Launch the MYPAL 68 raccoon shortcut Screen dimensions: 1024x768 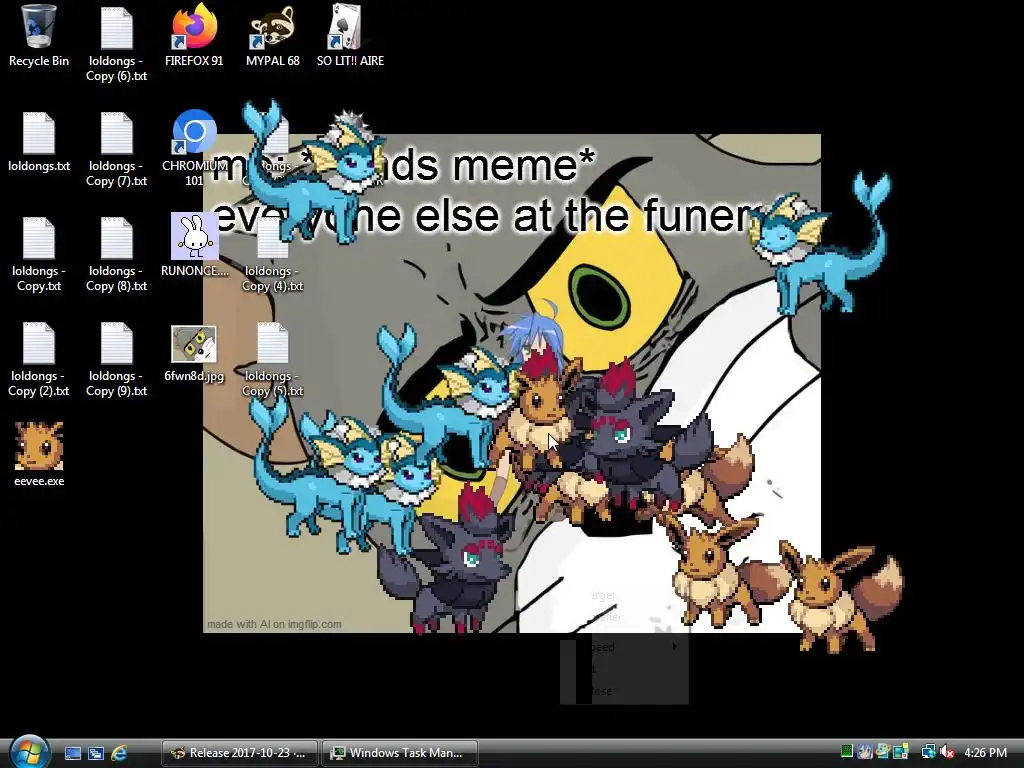point(272,36)
